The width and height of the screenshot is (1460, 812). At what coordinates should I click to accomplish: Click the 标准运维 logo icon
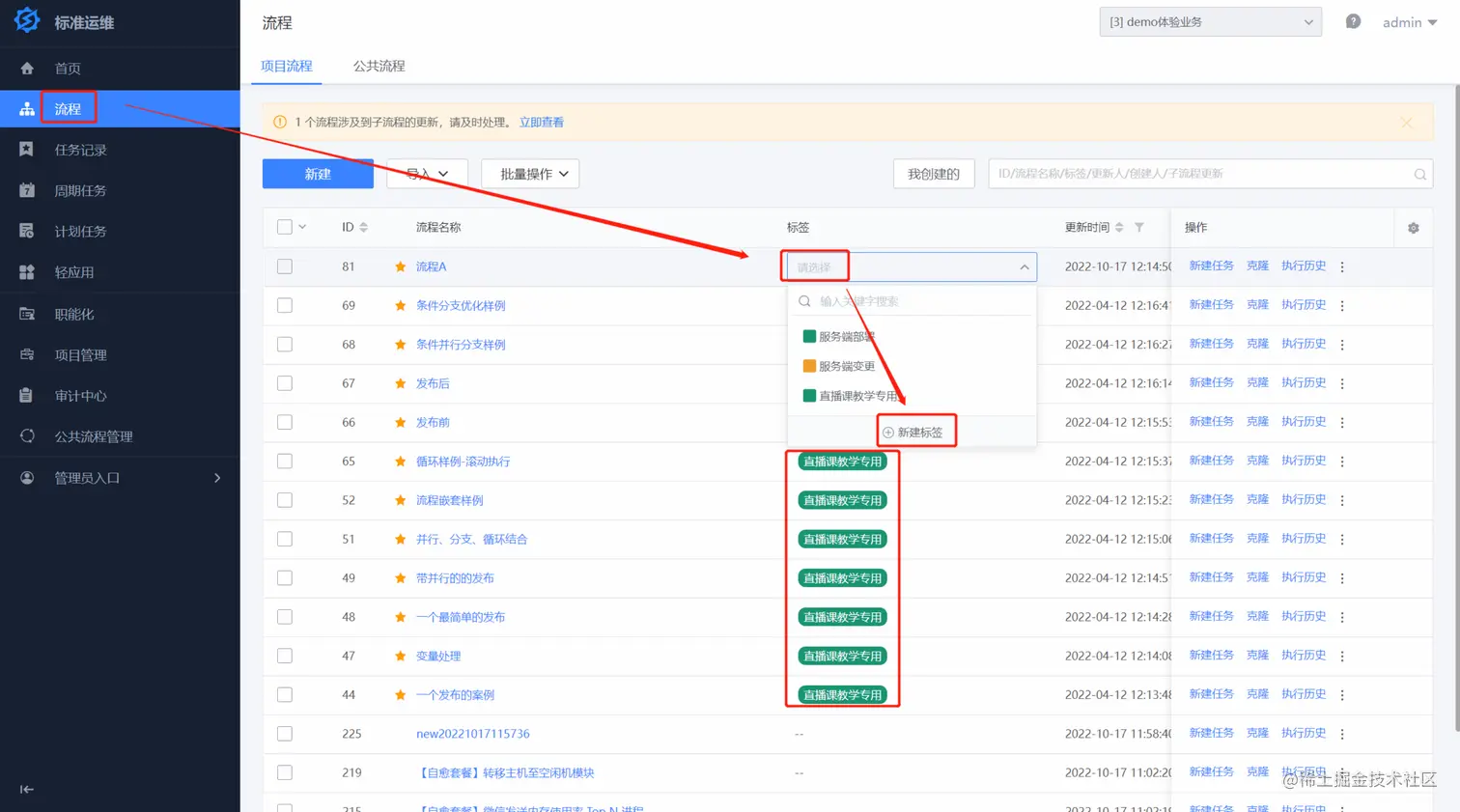27,20
